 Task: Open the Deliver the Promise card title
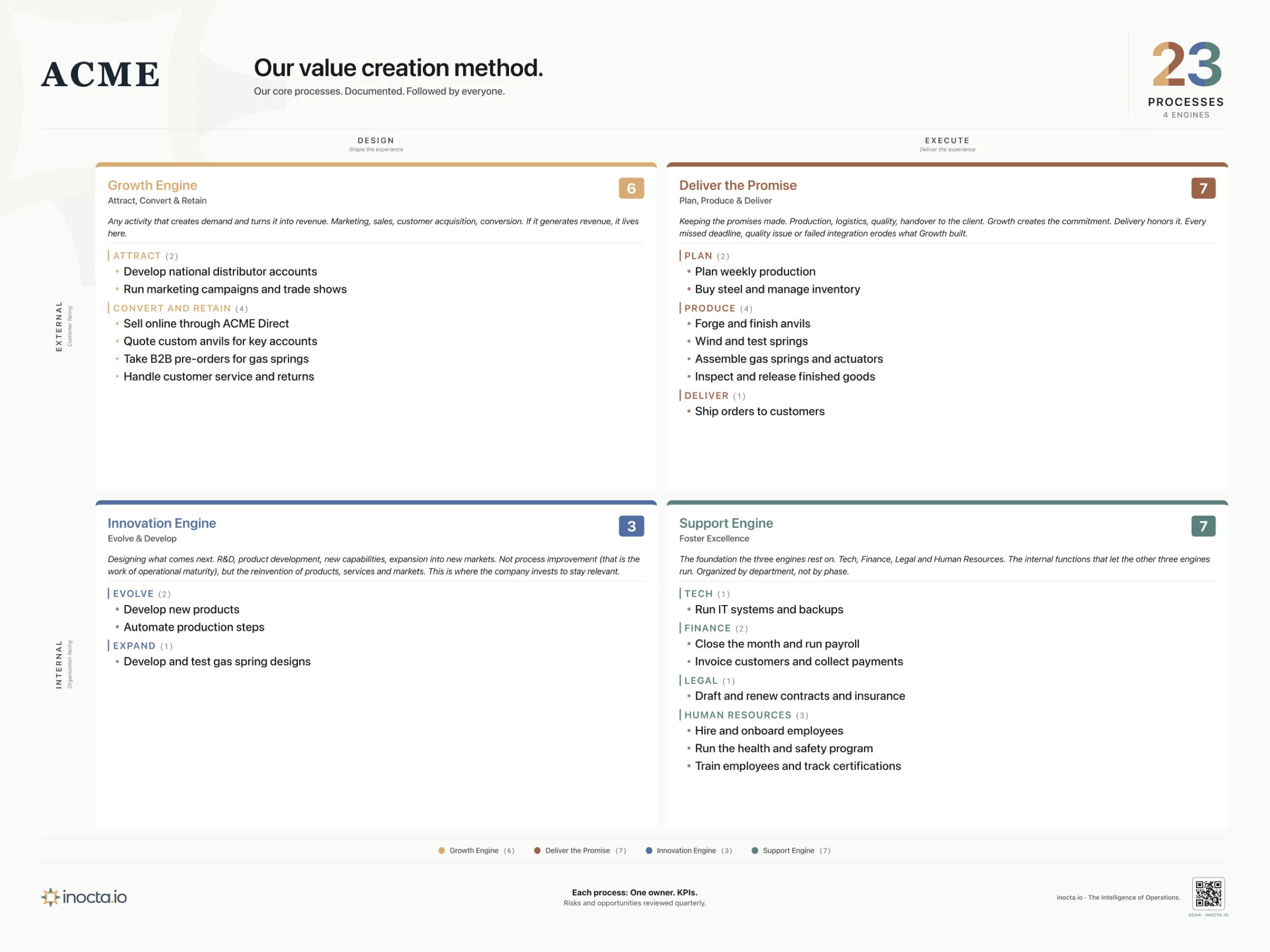738,185
